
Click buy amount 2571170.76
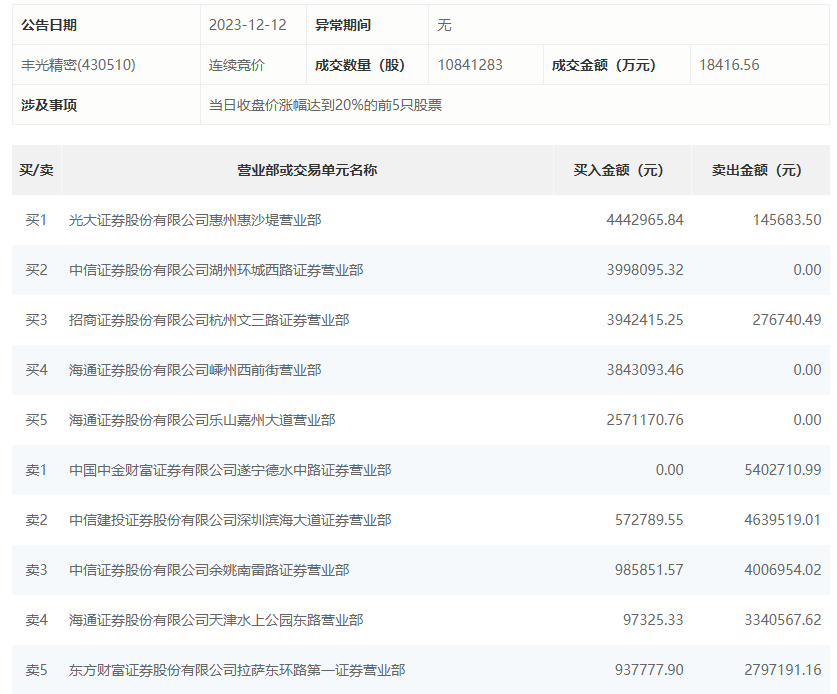pos(645,420)
